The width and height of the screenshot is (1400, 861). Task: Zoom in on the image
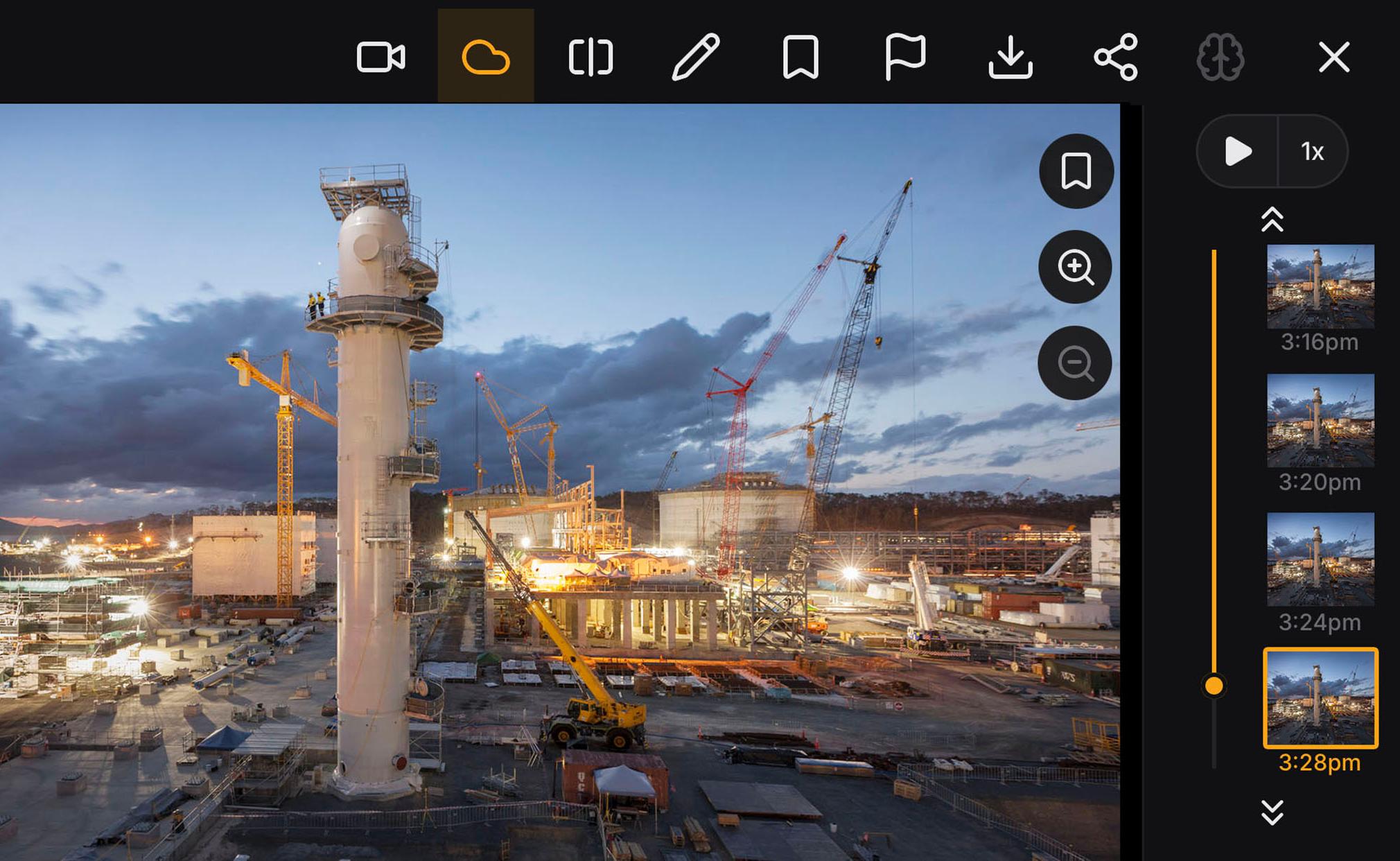1075,267
